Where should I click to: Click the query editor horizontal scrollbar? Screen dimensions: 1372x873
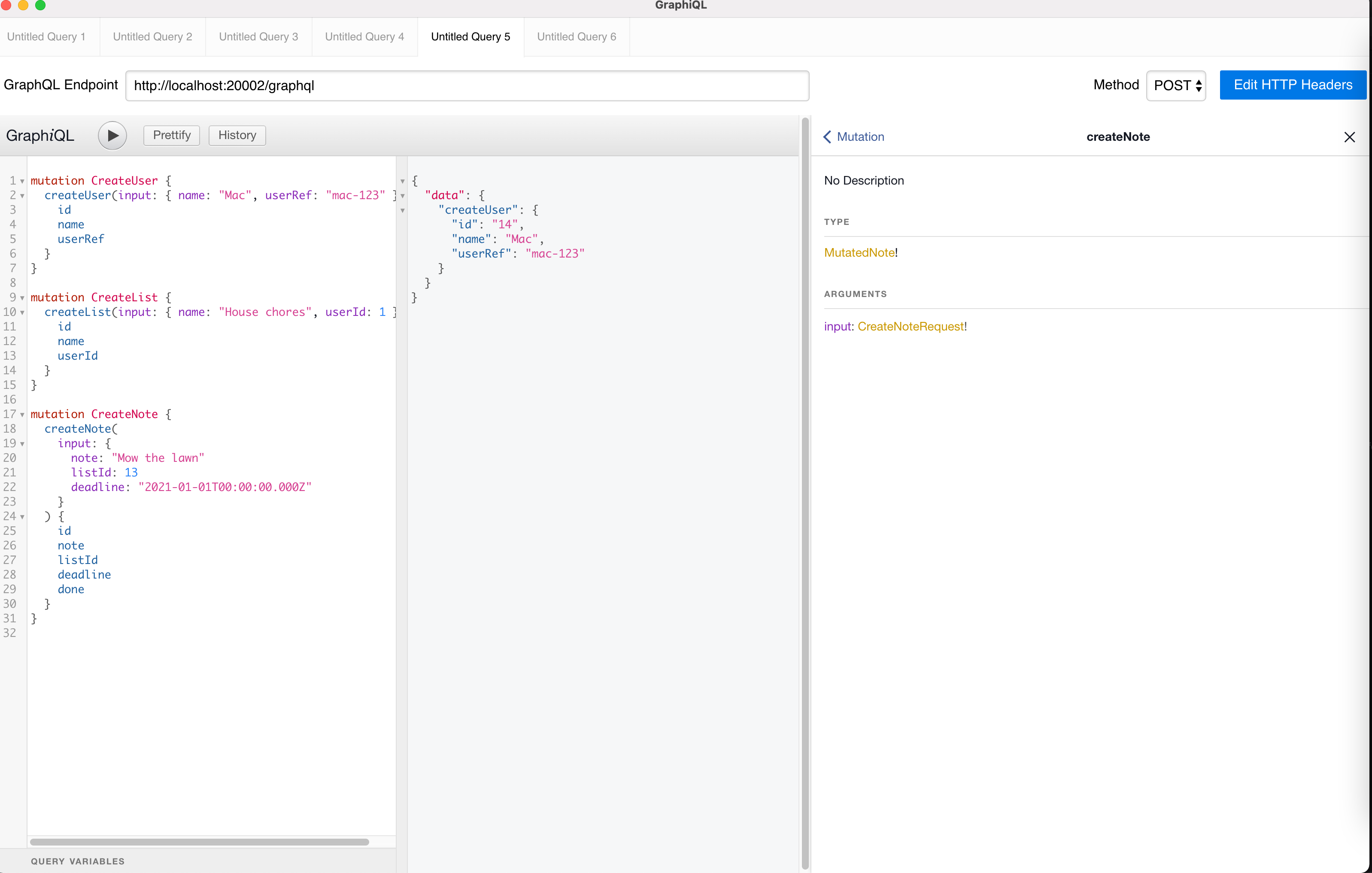(200, 842)
